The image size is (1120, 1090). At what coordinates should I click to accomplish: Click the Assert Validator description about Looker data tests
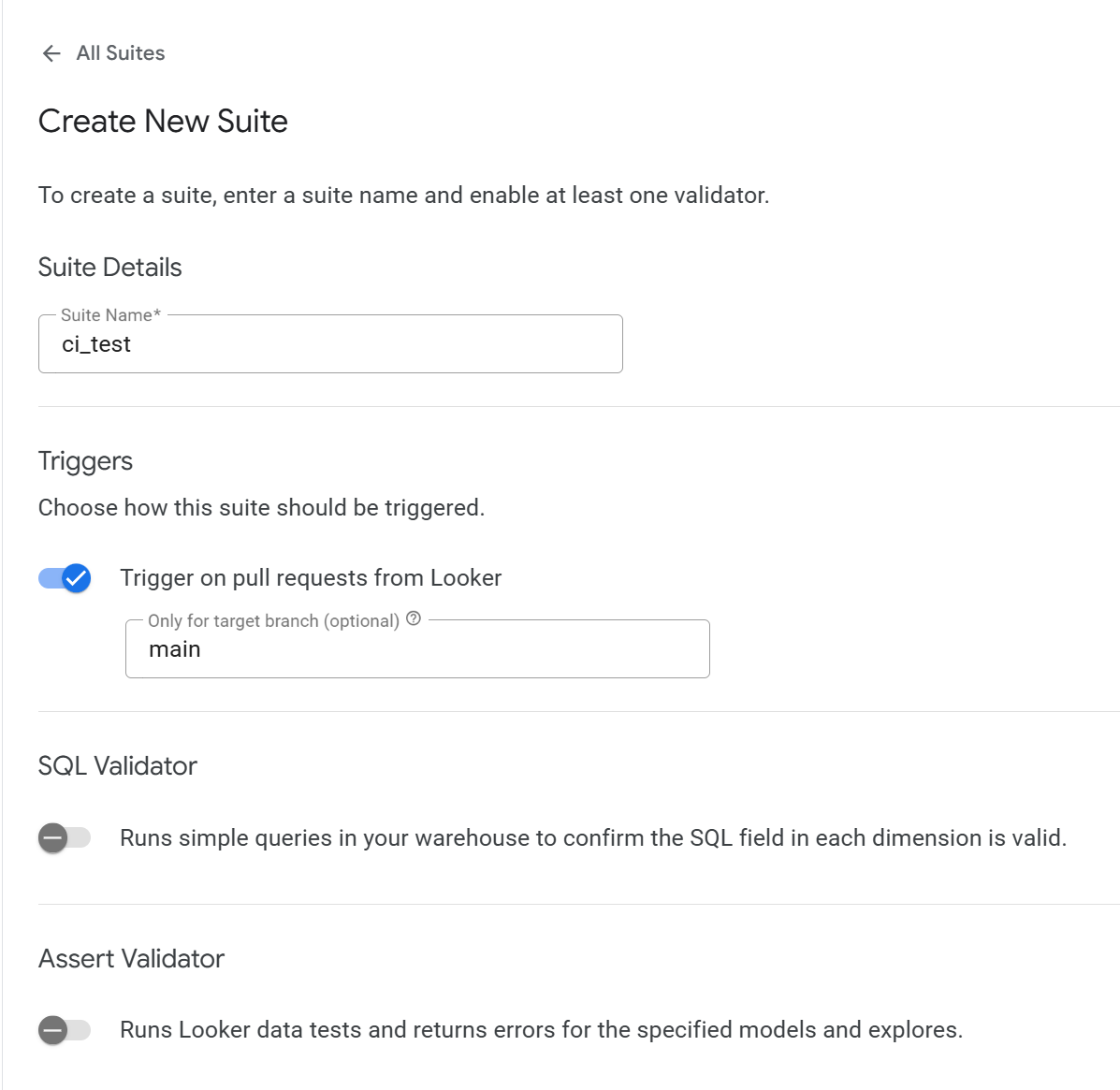[542, 1030]
